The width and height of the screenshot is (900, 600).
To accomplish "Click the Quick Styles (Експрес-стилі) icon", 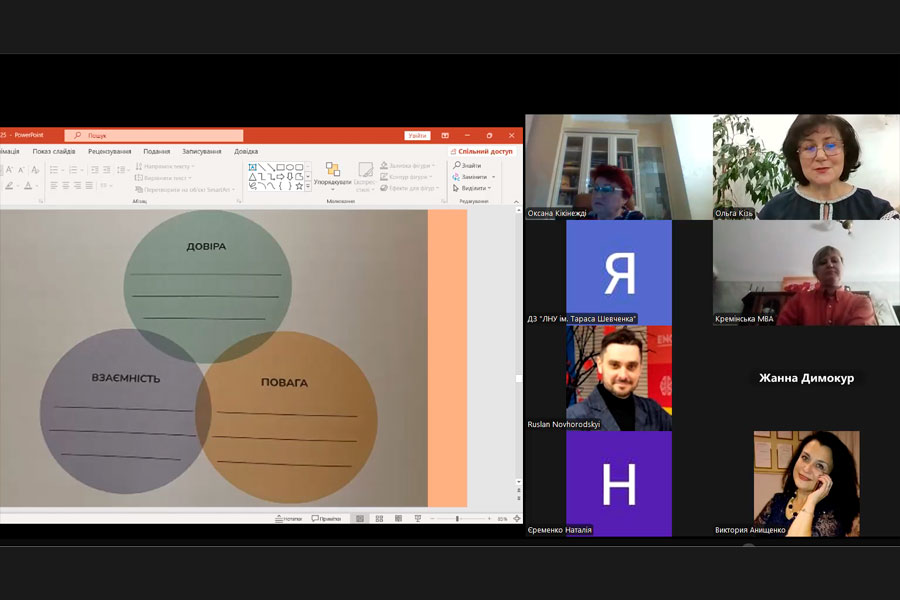I will click(x=366, y=169).
